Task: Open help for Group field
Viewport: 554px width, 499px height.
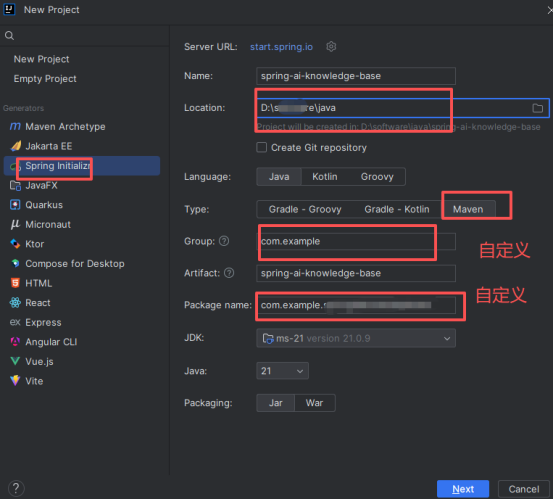Action: (x=224, y=241)
